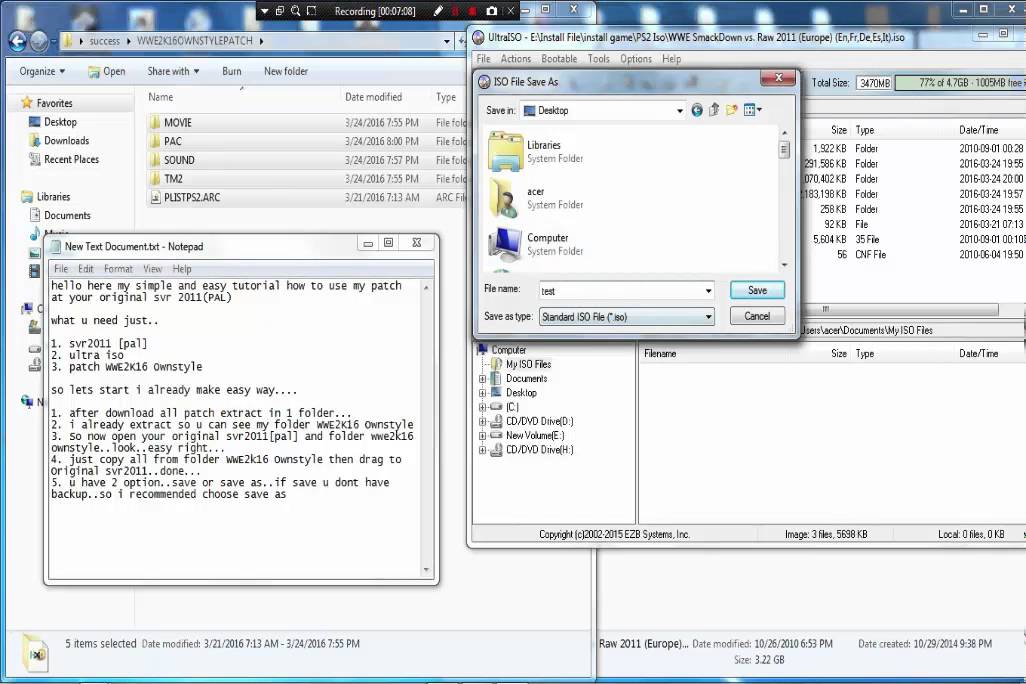This screenshot has width=1026, height=684.
Task: Click the up-one-level icon in Save dialog
Action: pyautogui.click(x=714, y=110)
